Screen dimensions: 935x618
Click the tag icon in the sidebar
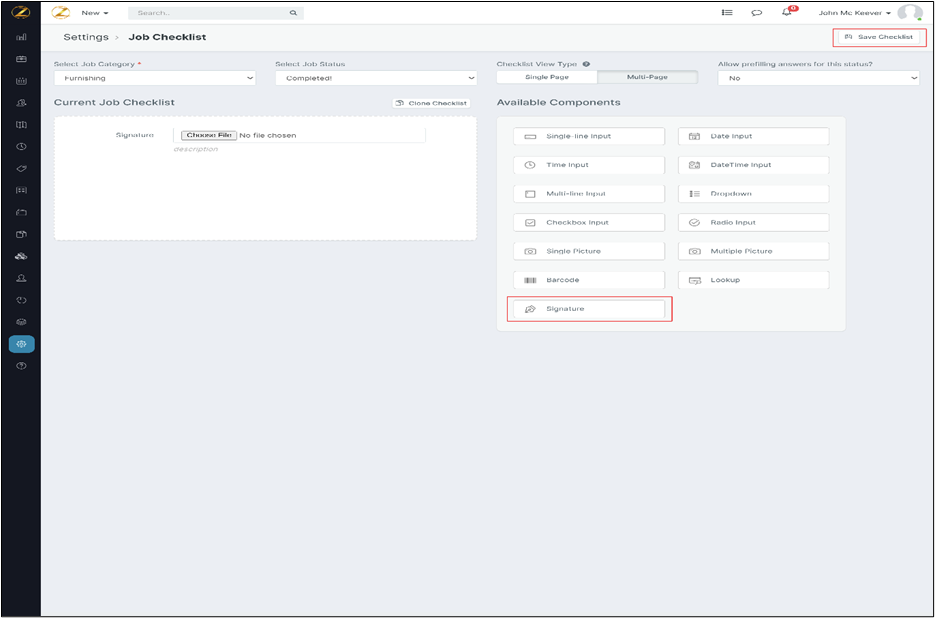(21, 169)
